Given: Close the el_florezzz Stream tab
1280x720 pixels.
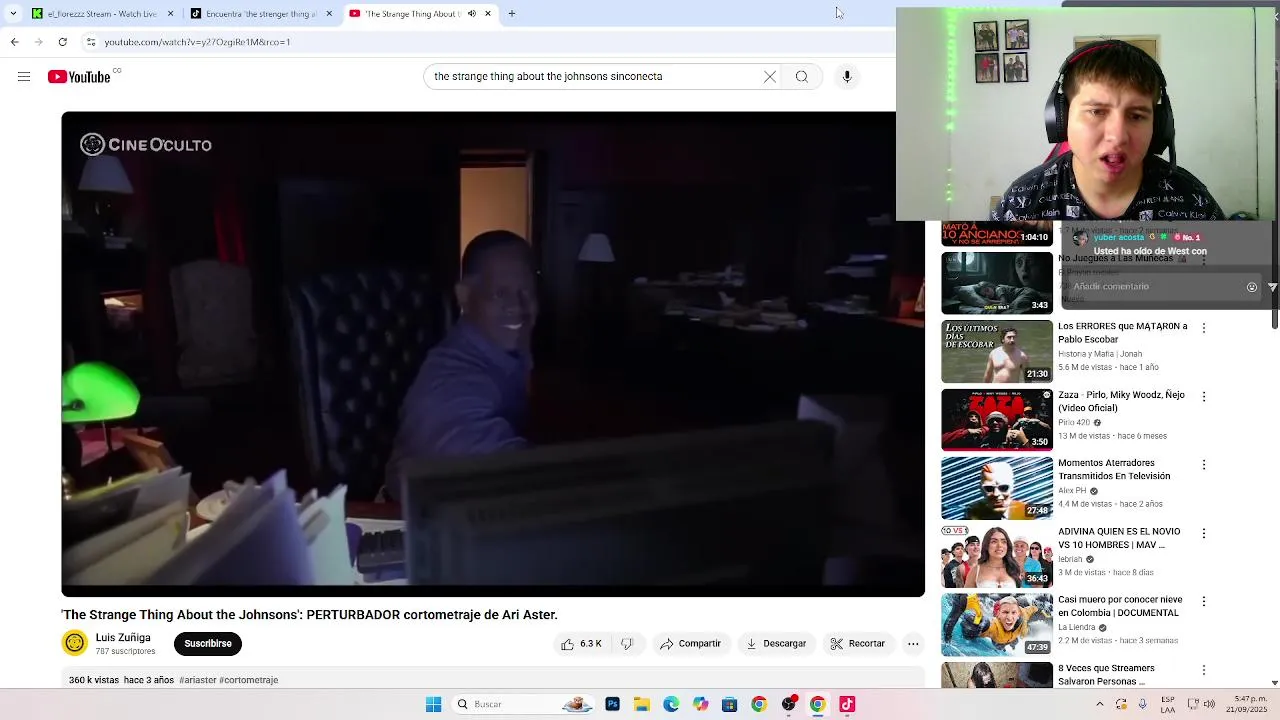Looking at the screenshot, I should coord(170,14).
